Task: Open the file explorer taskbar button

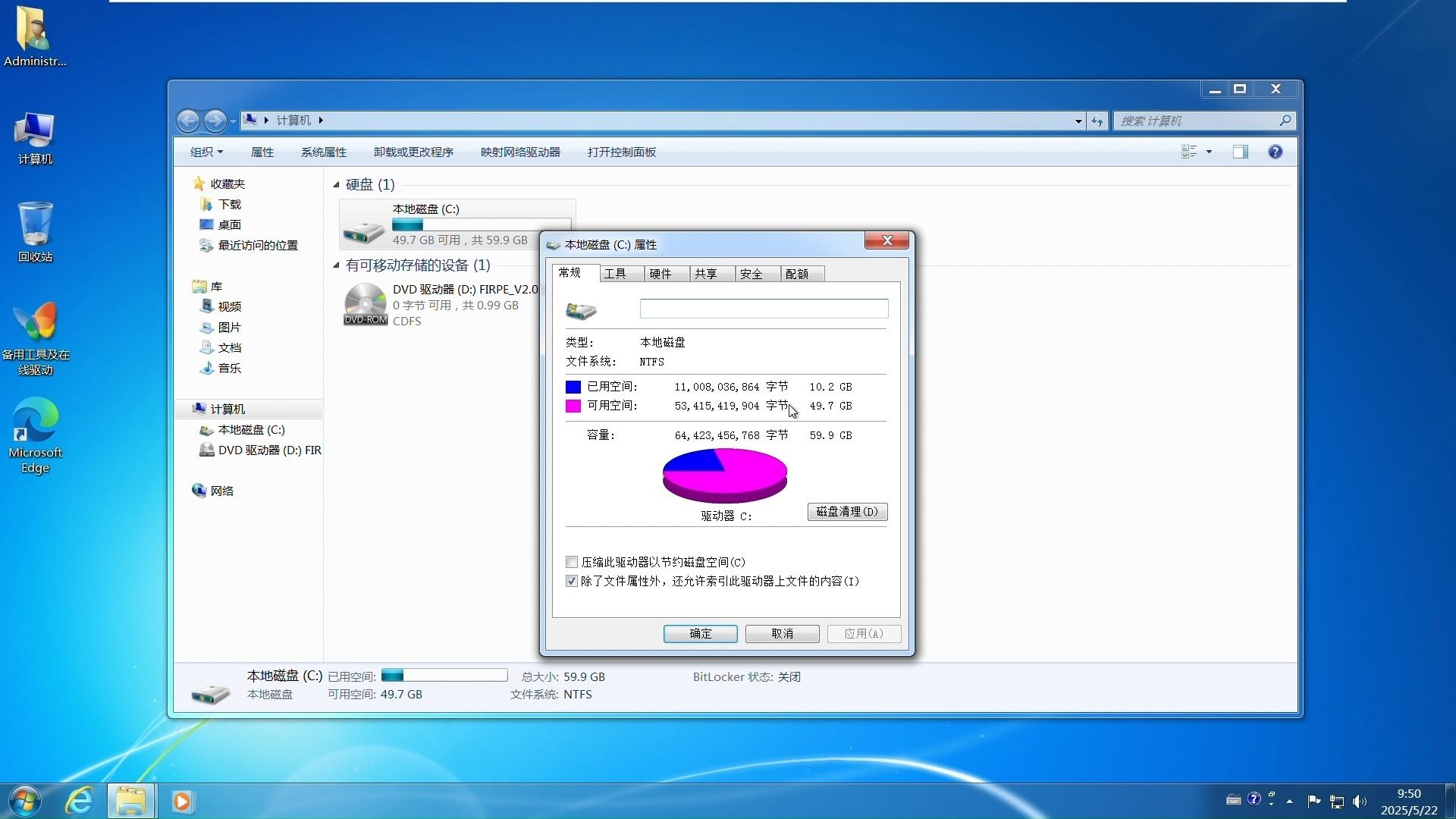Action: coord(131,802)
